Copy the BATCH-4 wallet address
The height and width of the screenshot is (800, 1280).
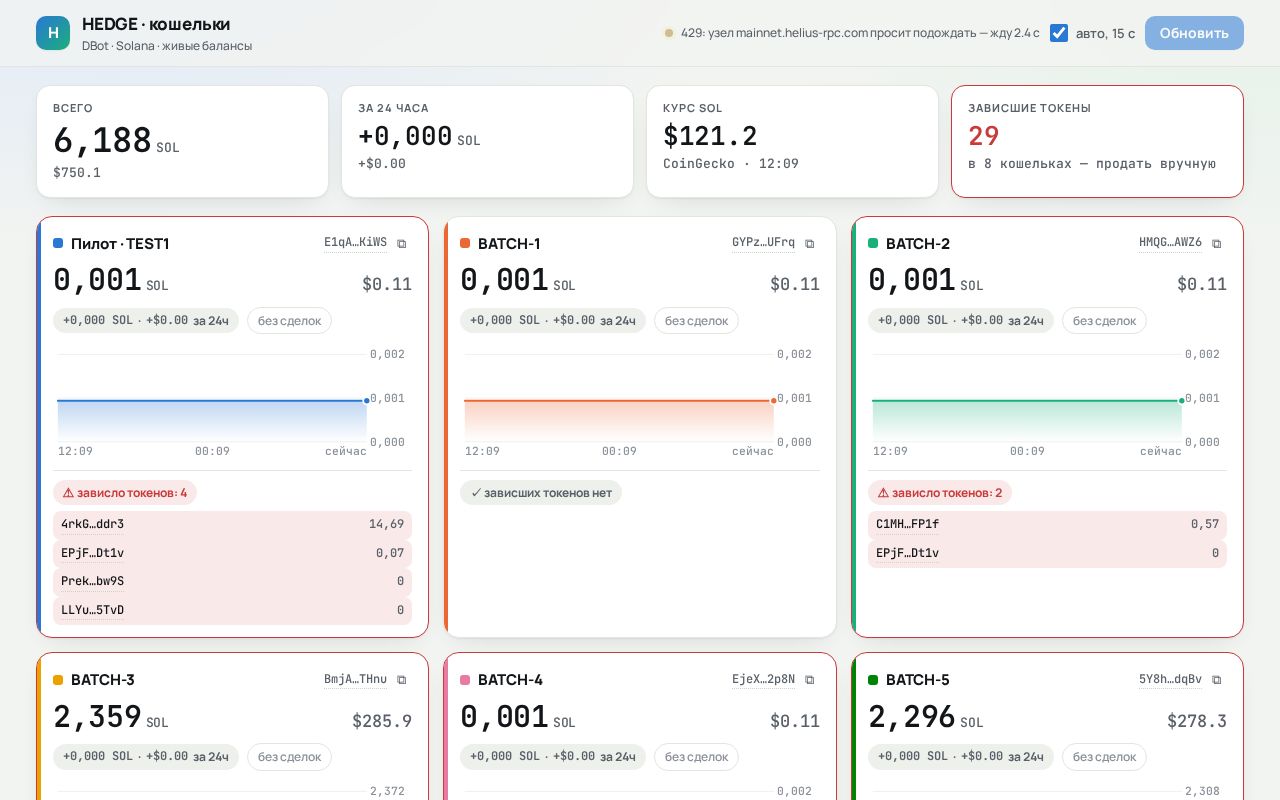(x=810, y=680)
